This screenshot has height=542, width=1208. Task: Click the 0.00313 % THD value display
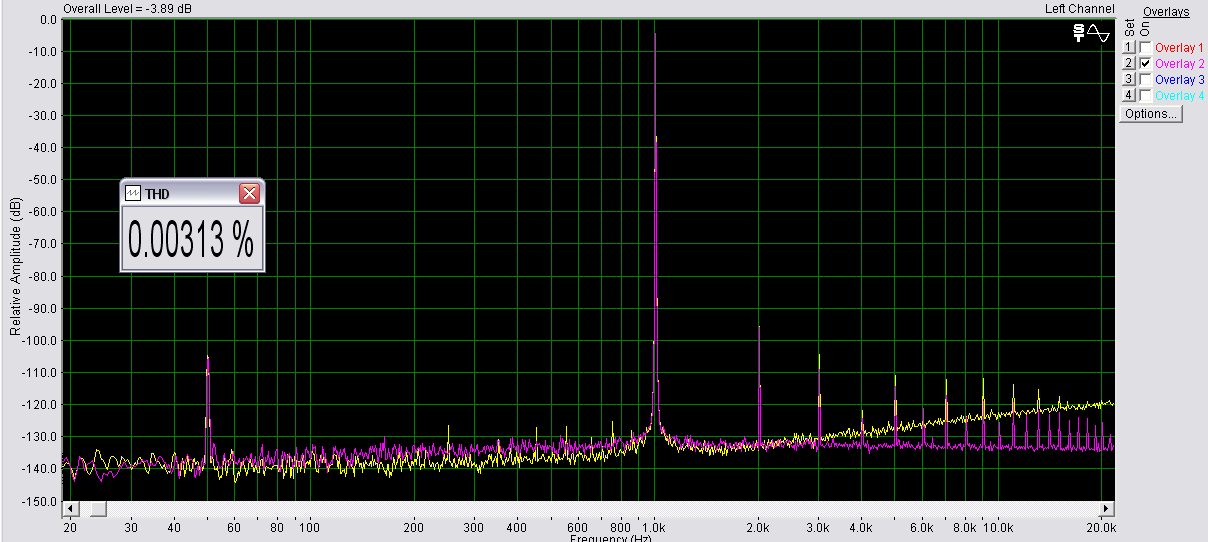[191, 240]
